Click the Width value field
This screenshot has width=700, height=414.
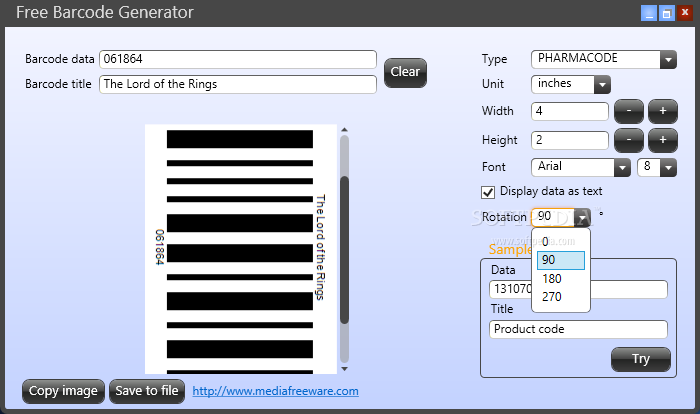tap(570, 111)
